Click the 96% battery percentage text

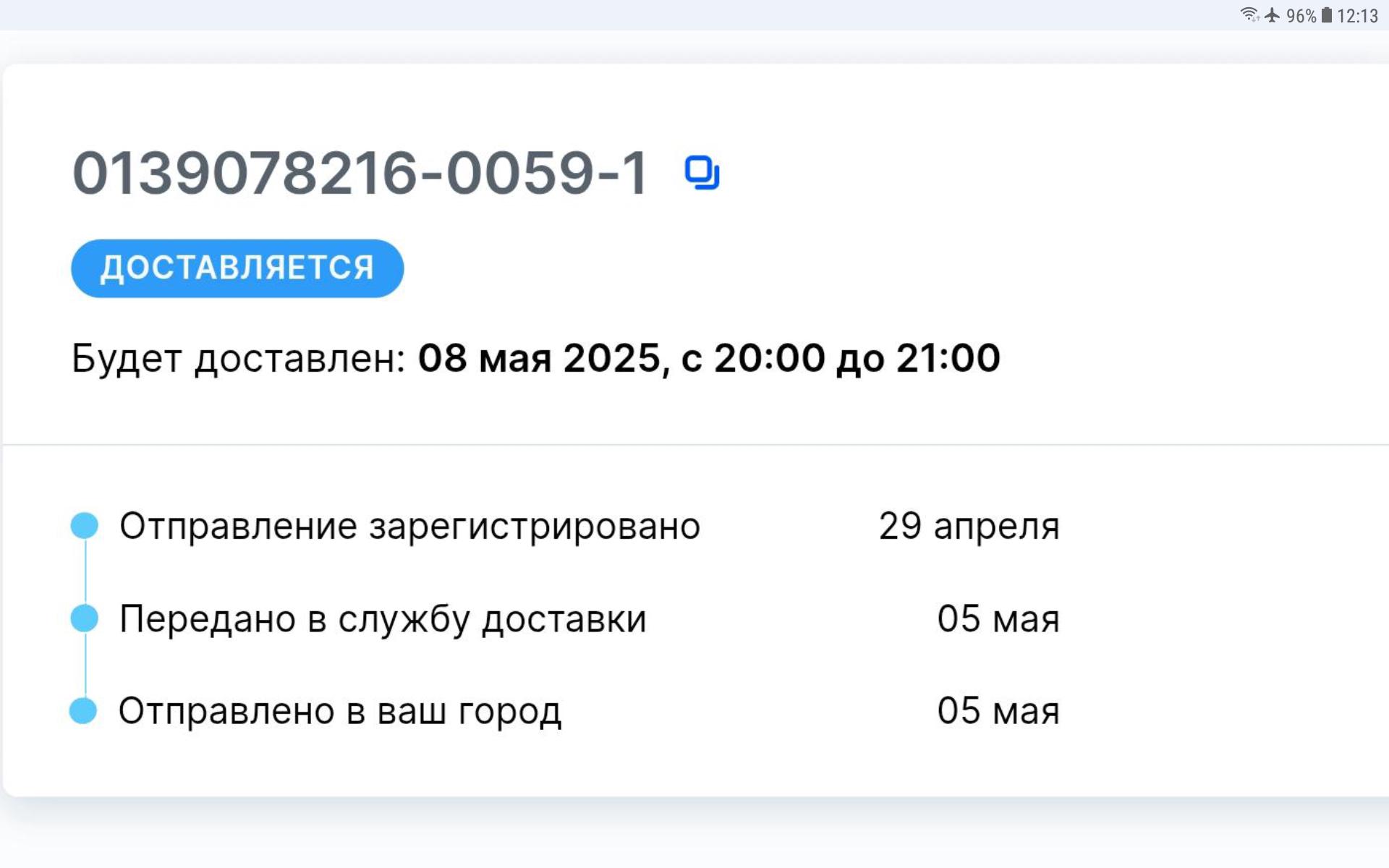click(x=1301, y=16)
